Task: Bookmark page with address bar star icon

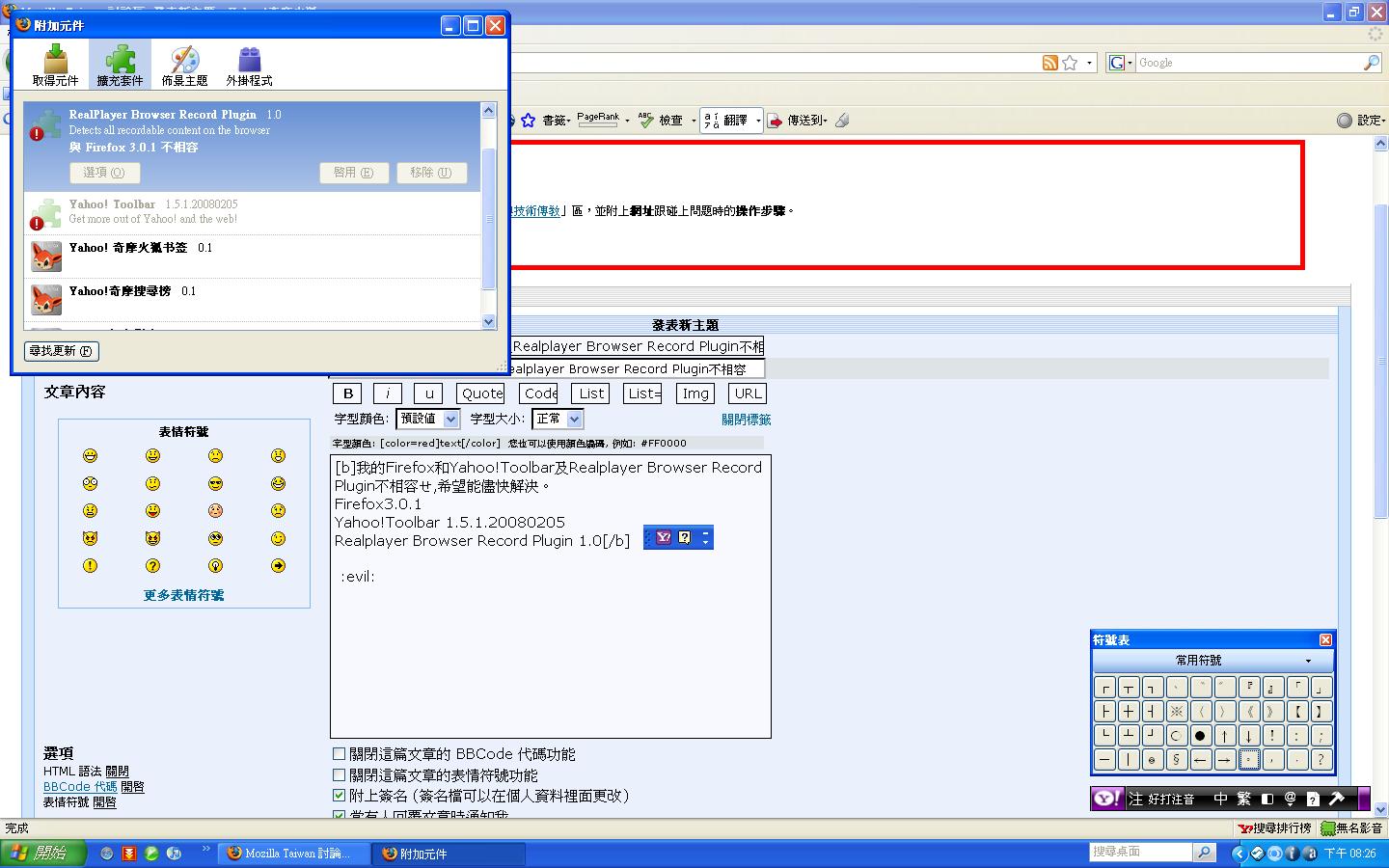Action: [1070, 63]
